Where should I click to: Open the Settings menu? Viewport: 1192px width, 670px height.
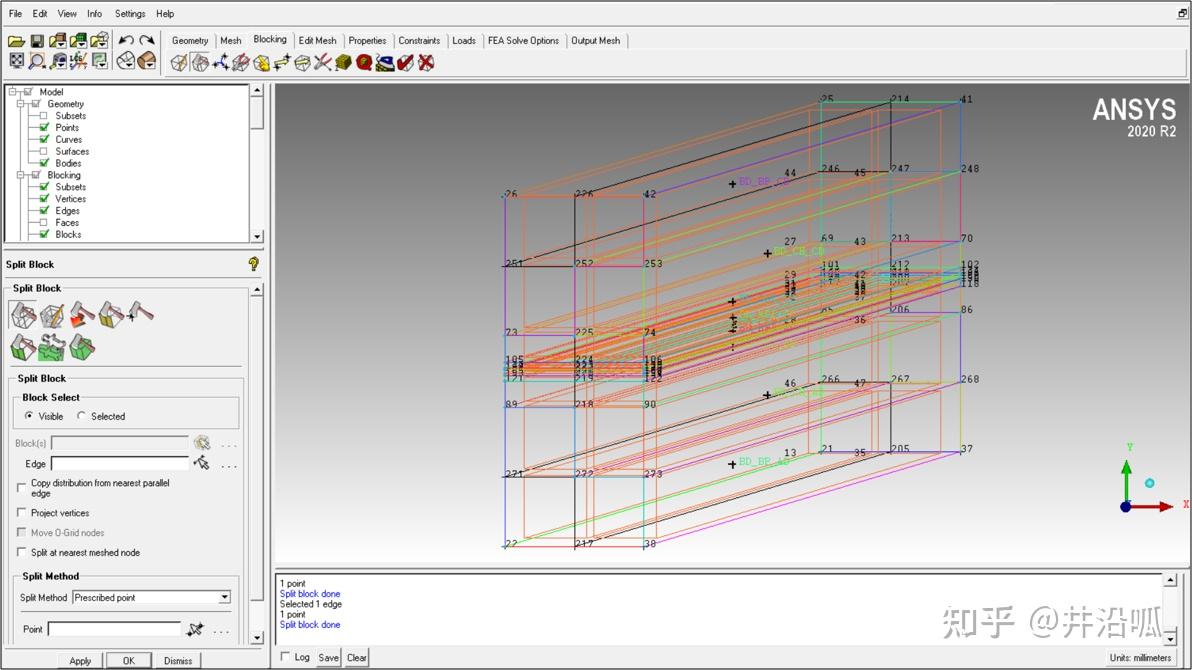click(x=130, y=14)
